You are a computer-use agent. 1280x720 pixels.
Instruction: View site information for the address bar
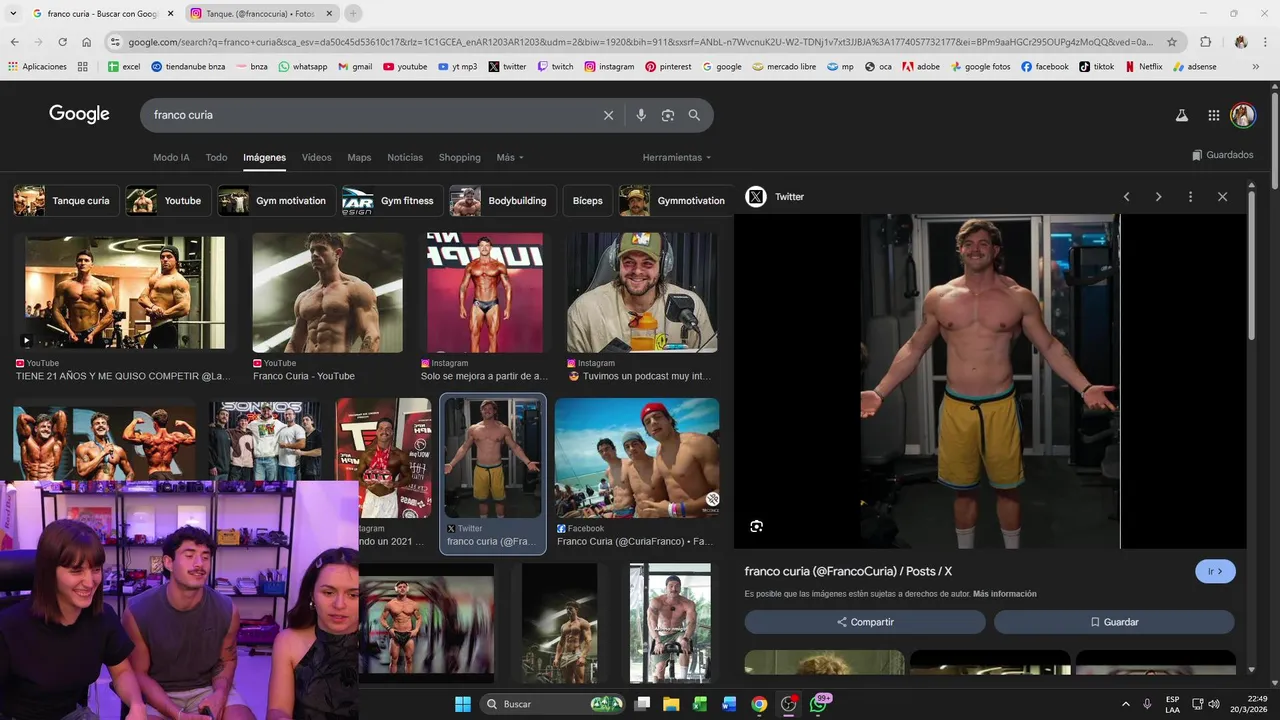click(115, 42)
